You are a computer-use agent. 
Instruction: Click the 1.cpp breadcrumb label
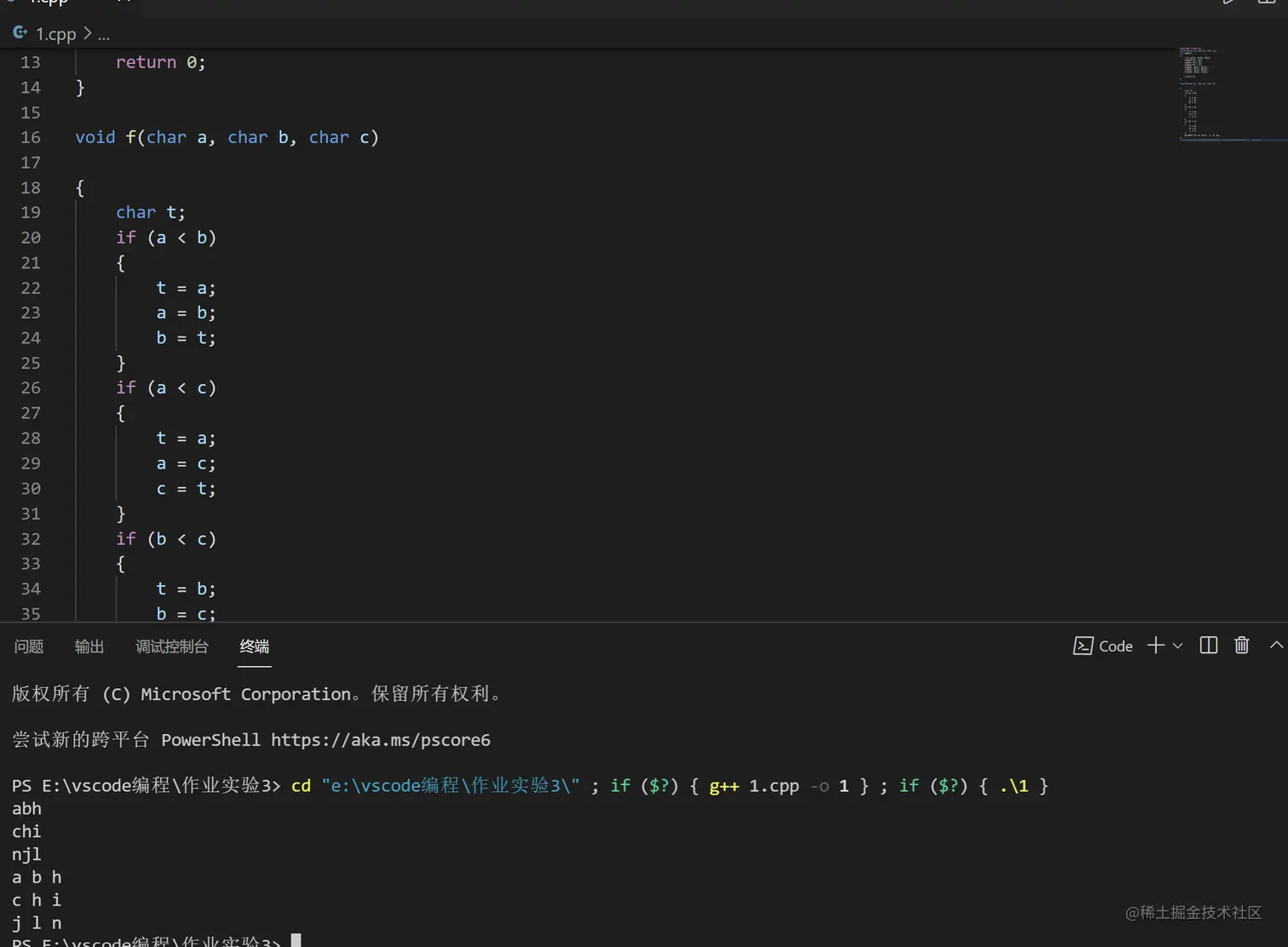click(55, 34)
